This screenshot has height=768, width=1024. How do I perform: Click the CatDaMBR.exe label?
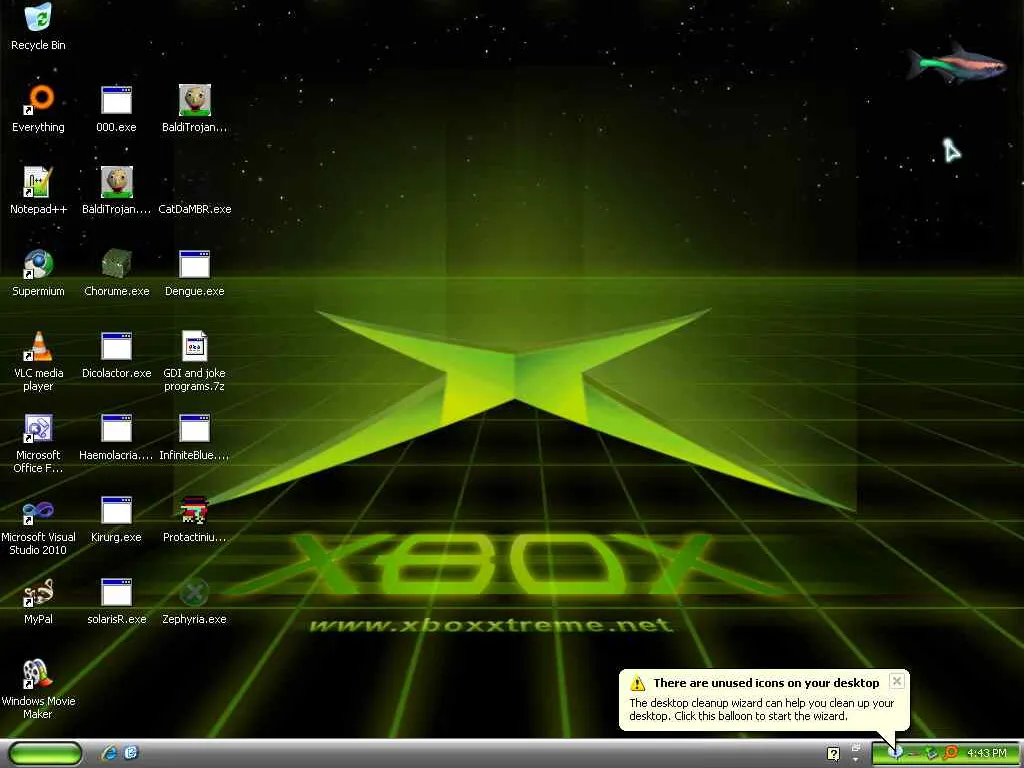[195, 209]
